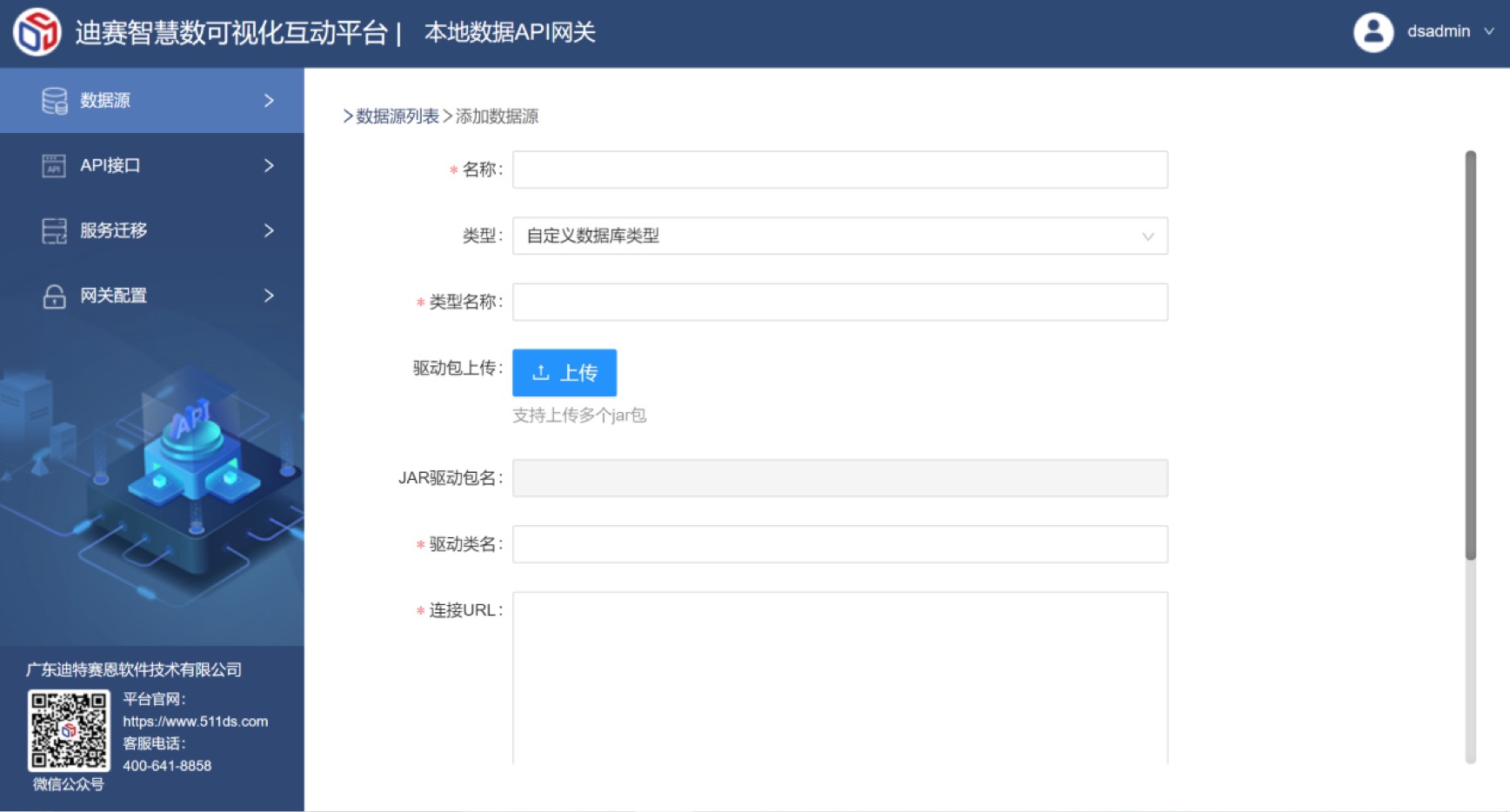1510x812 pixels.
Task: Expand the 服务迁移 menu chevron
Action: coord(269,230)
